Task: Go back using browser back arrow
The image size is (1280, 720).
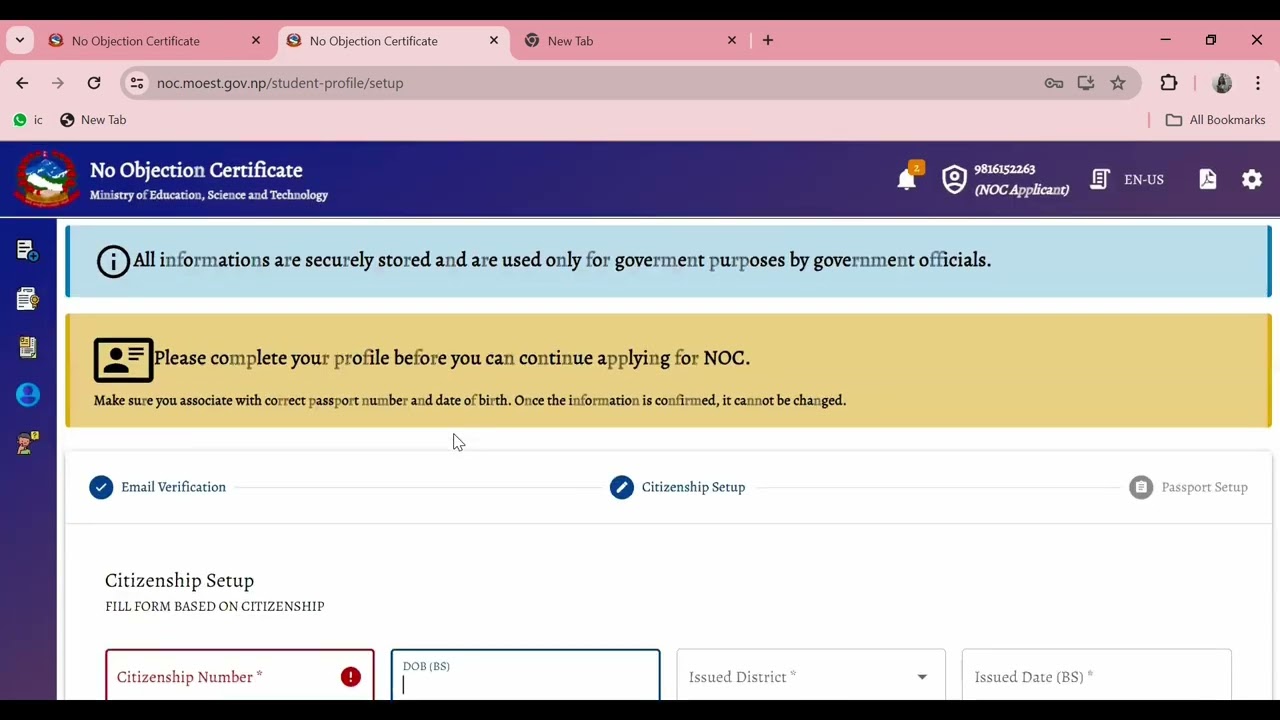Action: 22,83
